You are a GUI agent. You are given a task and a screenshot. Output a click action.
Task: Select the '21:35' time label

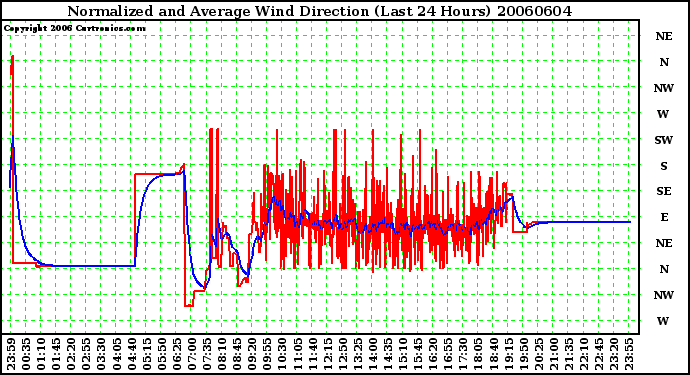tap(568, 354)
